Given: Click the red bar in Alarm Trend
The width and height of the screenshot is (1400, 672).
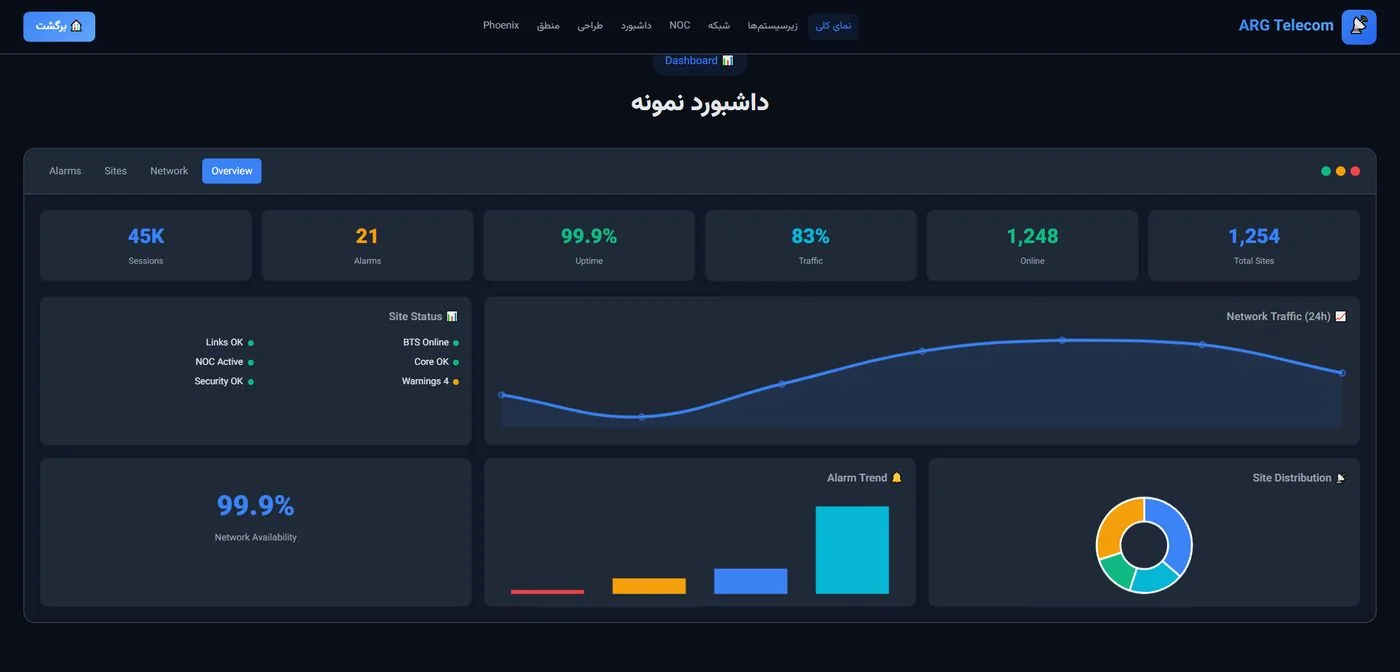Looking at the screenshot, I should tap(548, 592).
